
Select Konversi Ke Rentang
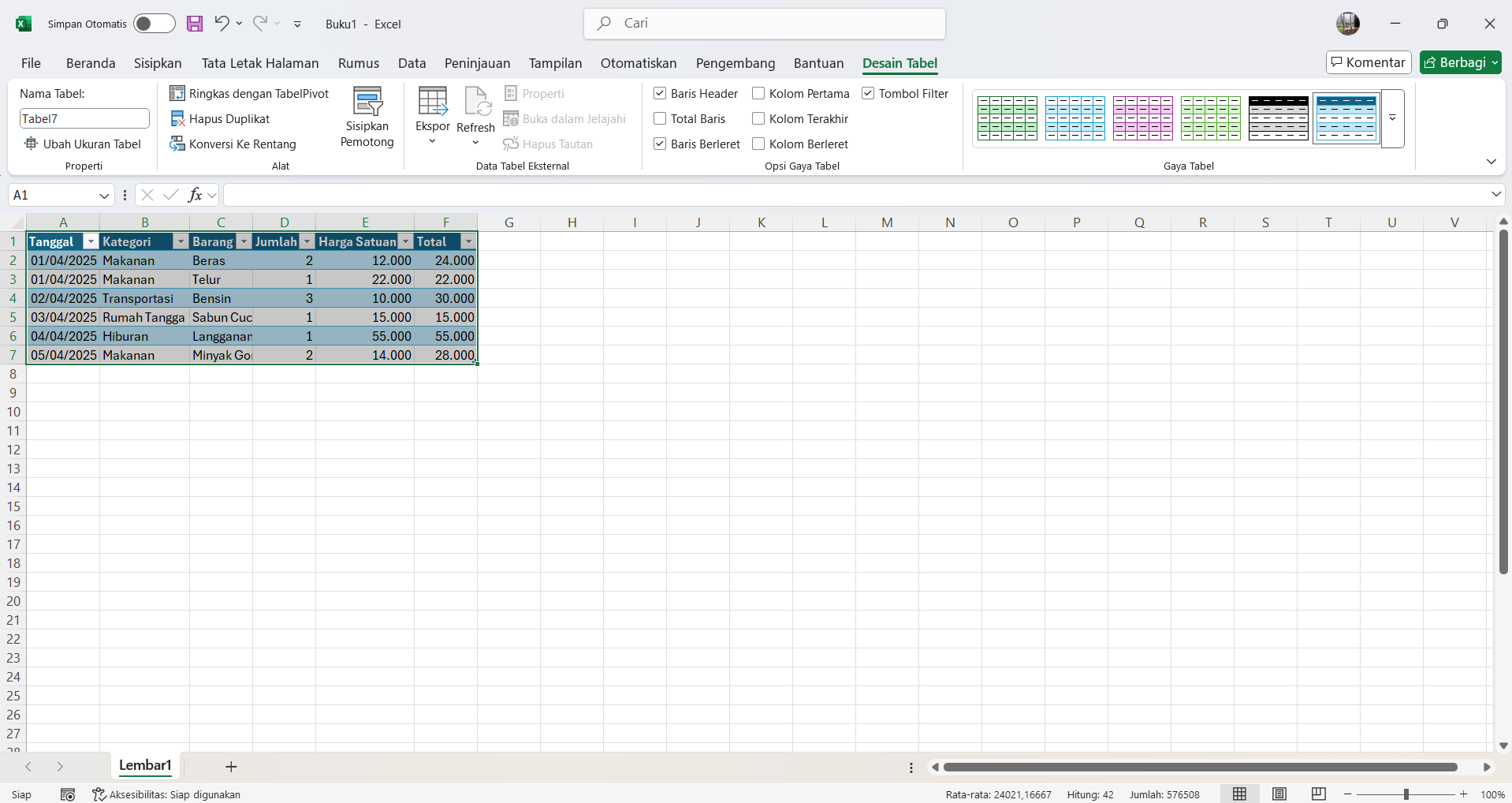coord(233,144)
